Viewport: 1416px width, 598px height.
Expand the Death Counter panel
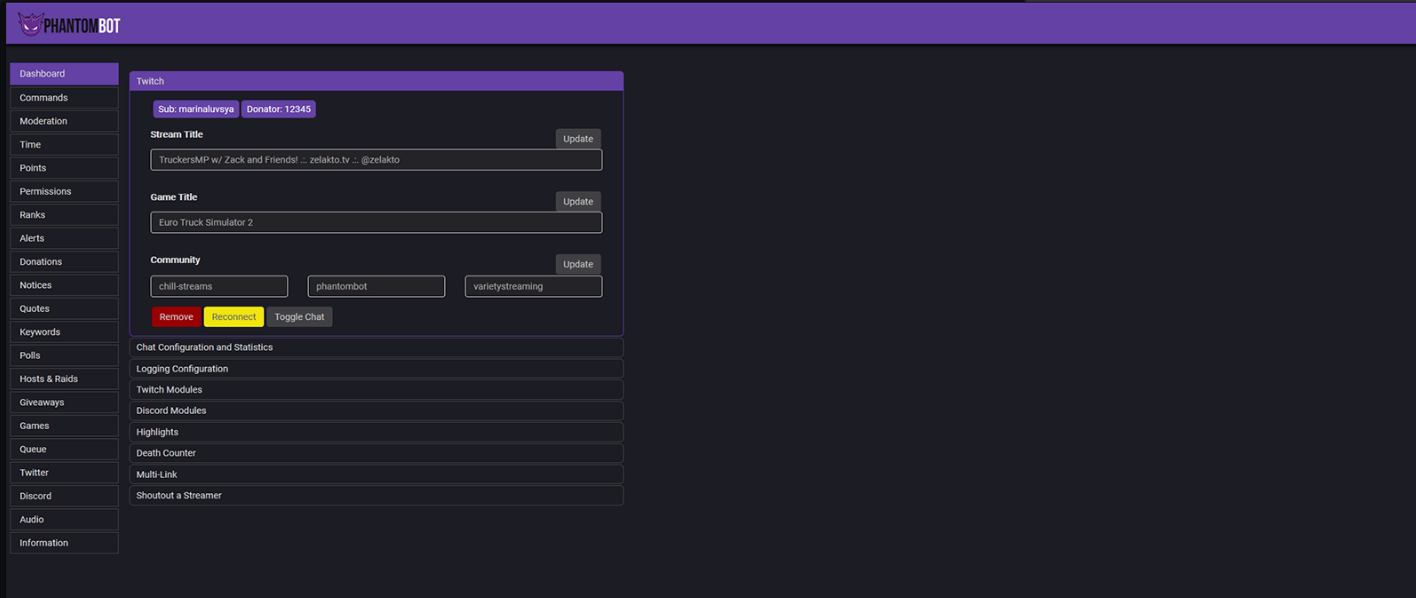(376, 453)
